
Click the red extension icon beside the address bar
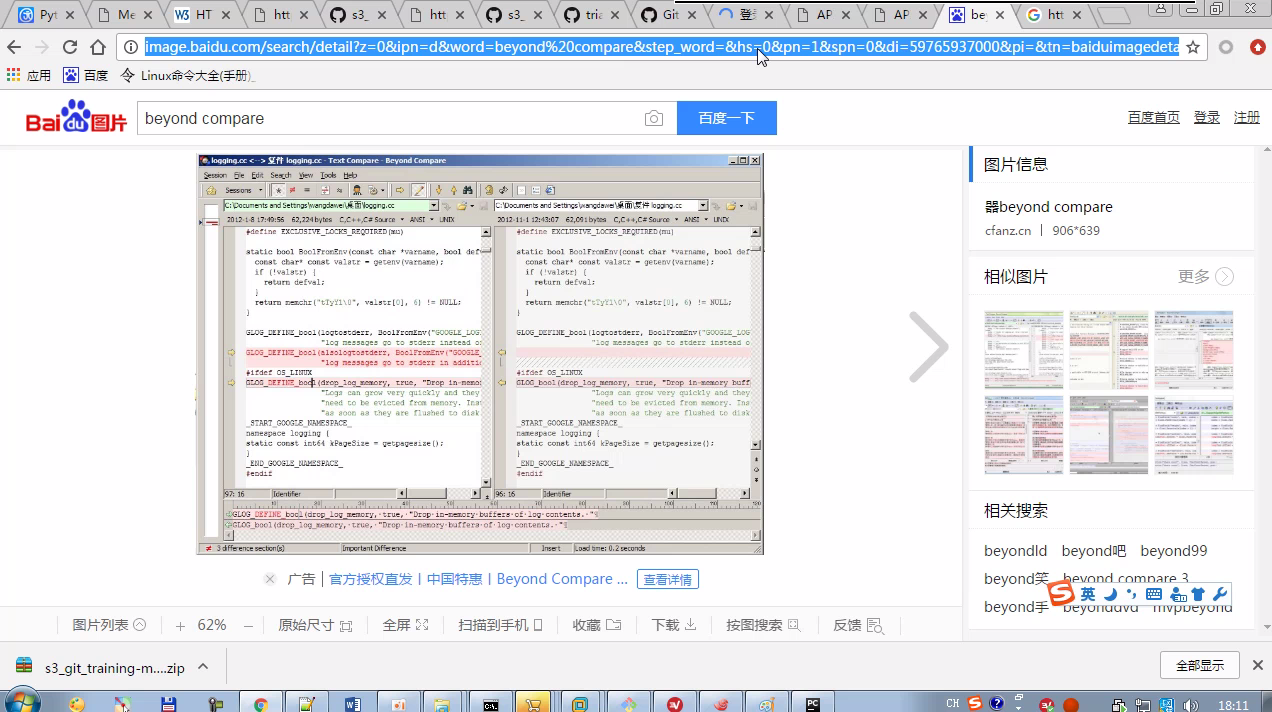click(1258, 47)
